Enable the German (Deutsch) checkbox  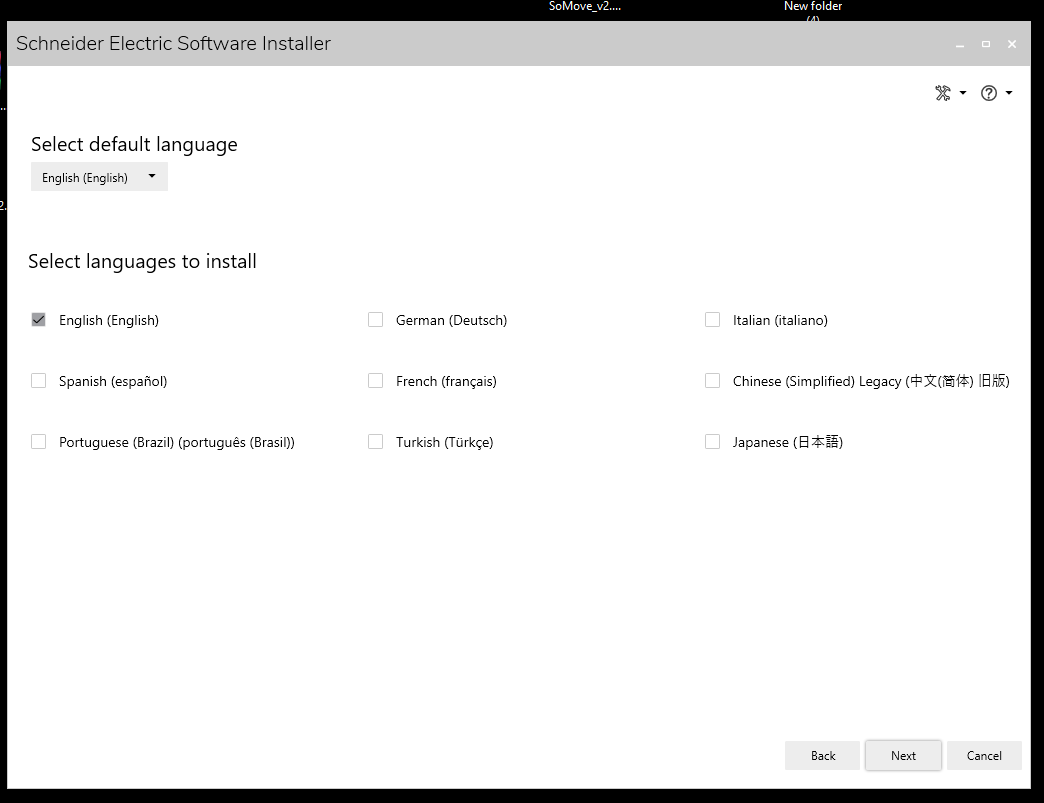coord(376,320)
